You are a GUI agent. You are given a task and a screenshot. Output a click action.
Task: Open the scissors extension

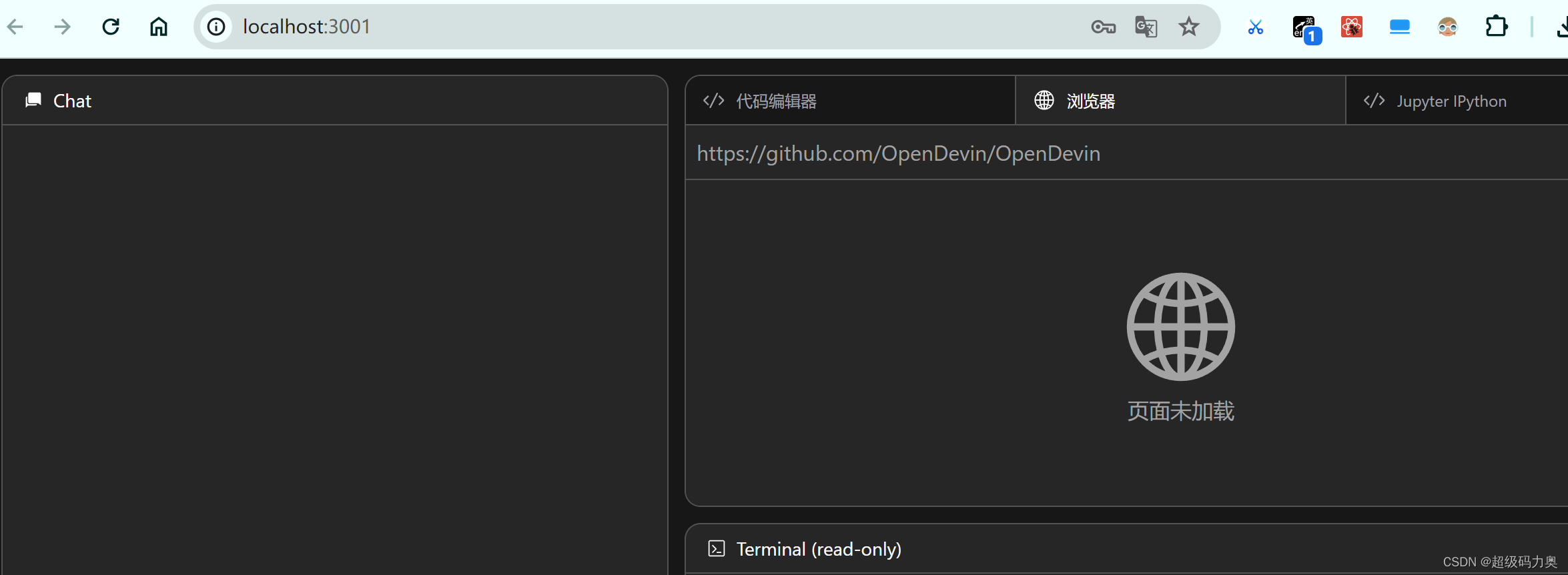click(1256, 27)
